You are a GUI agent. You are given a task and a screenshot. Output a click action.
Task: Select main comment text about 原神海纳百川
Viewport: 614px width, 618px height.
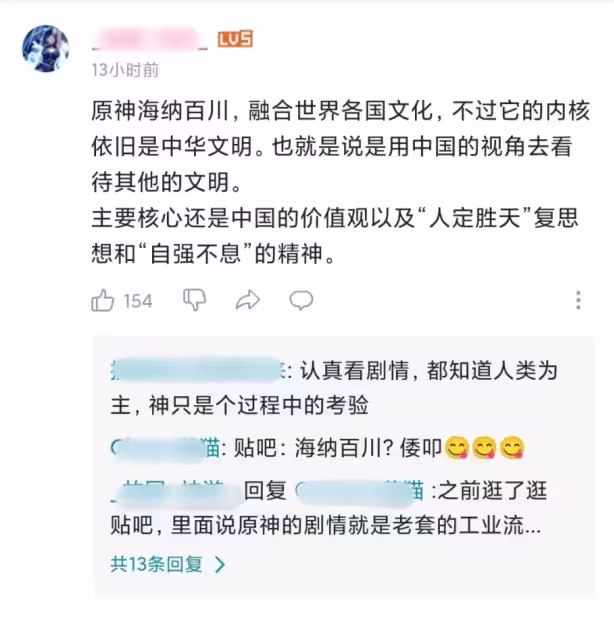pyautogui.click(x=340, y=182)
